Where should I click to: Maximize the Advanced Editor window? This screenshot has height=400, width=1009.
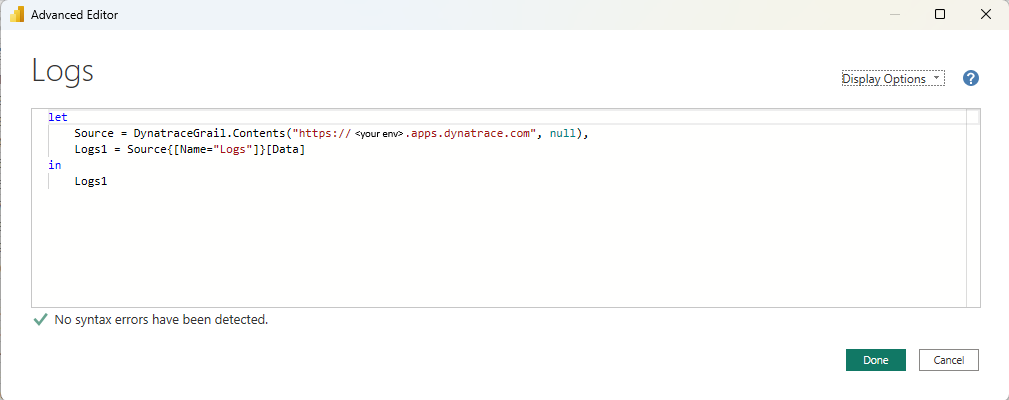940,14
